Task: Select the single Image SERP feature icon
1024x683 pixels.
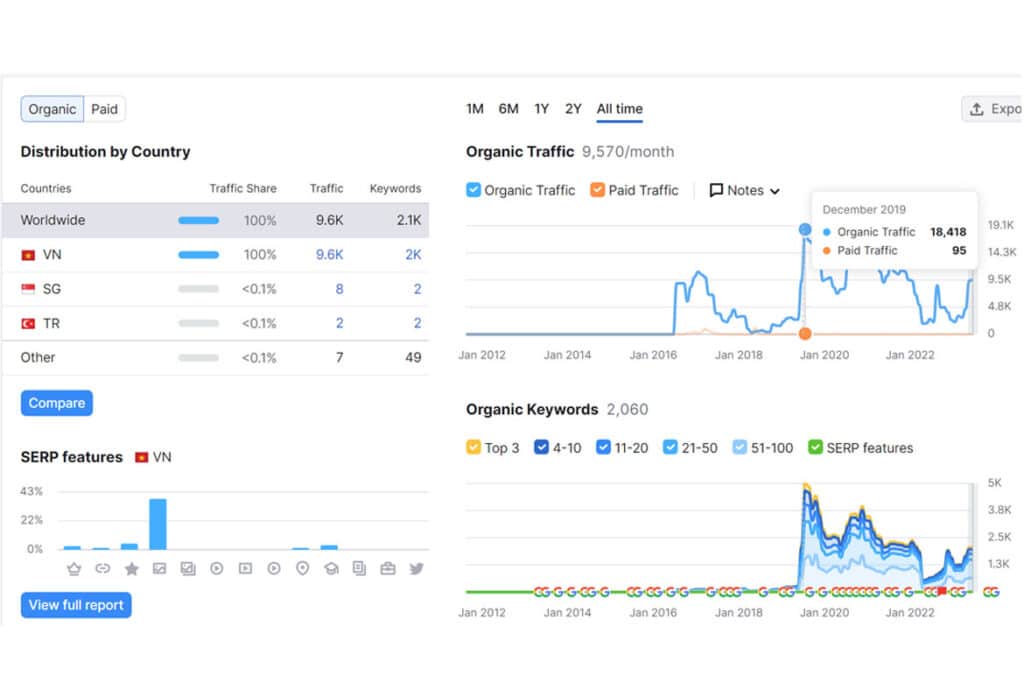Action: pos(159,569)
